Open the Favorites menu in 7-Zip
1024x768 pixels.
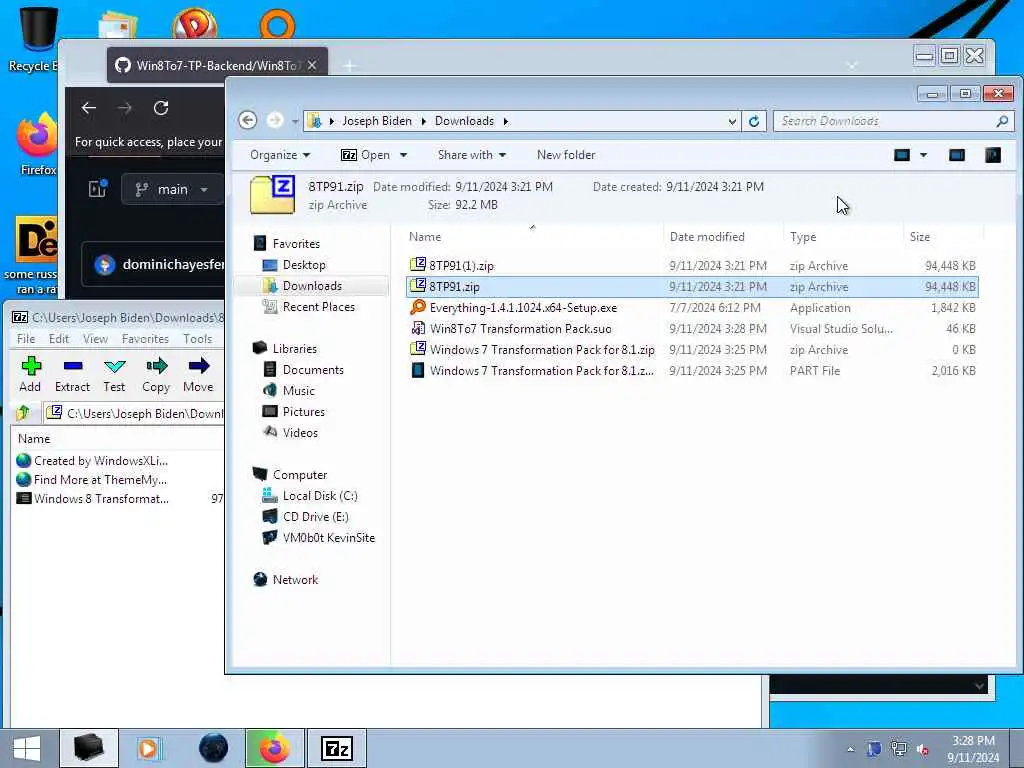145,338
